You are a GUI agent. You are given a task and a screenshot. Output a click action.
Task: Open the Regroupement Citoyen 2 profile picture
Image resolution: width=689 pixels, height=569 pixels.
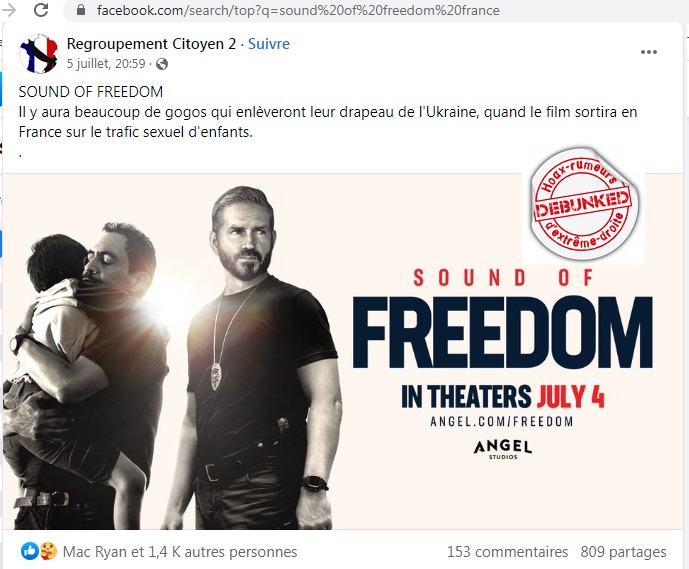point(39,54)
